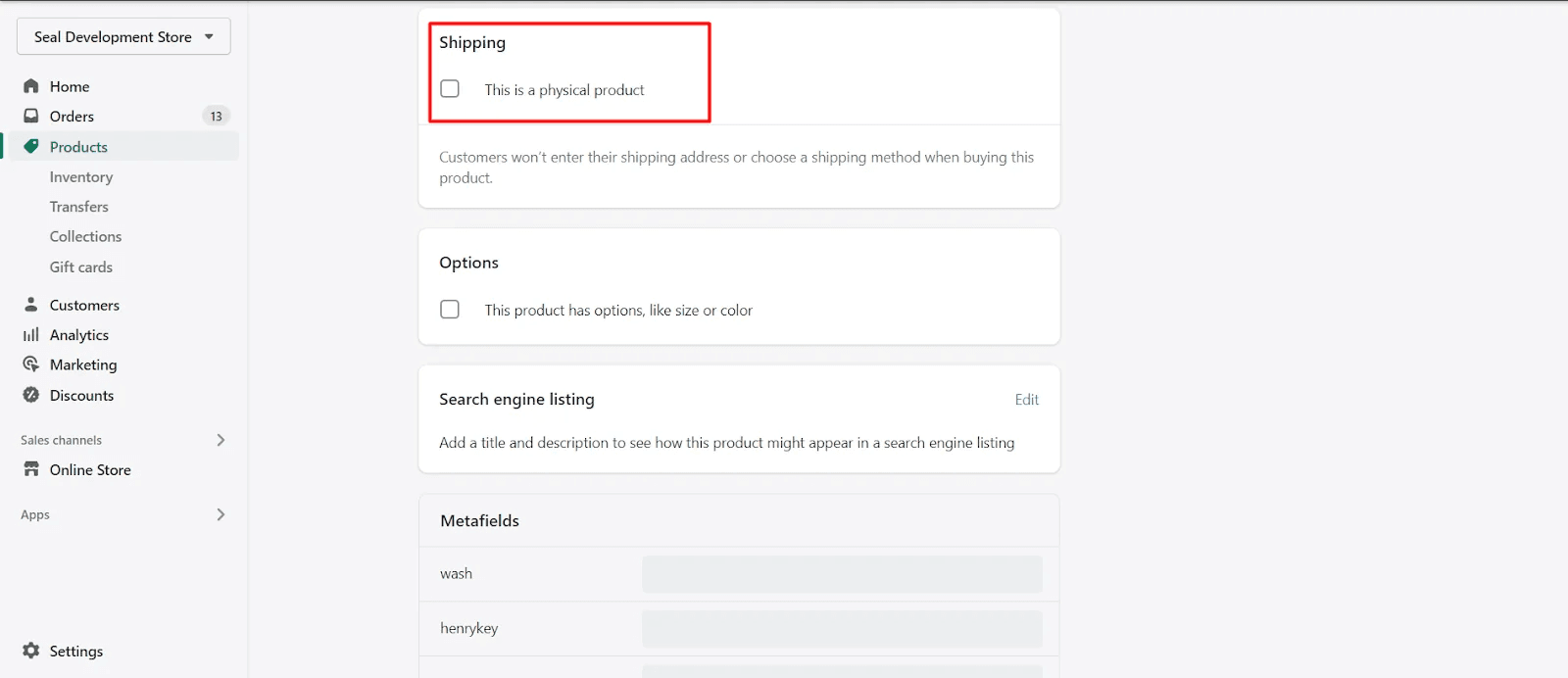Open Gift cards submenu item
1568x678 pixels.
(x=81, y=266)
